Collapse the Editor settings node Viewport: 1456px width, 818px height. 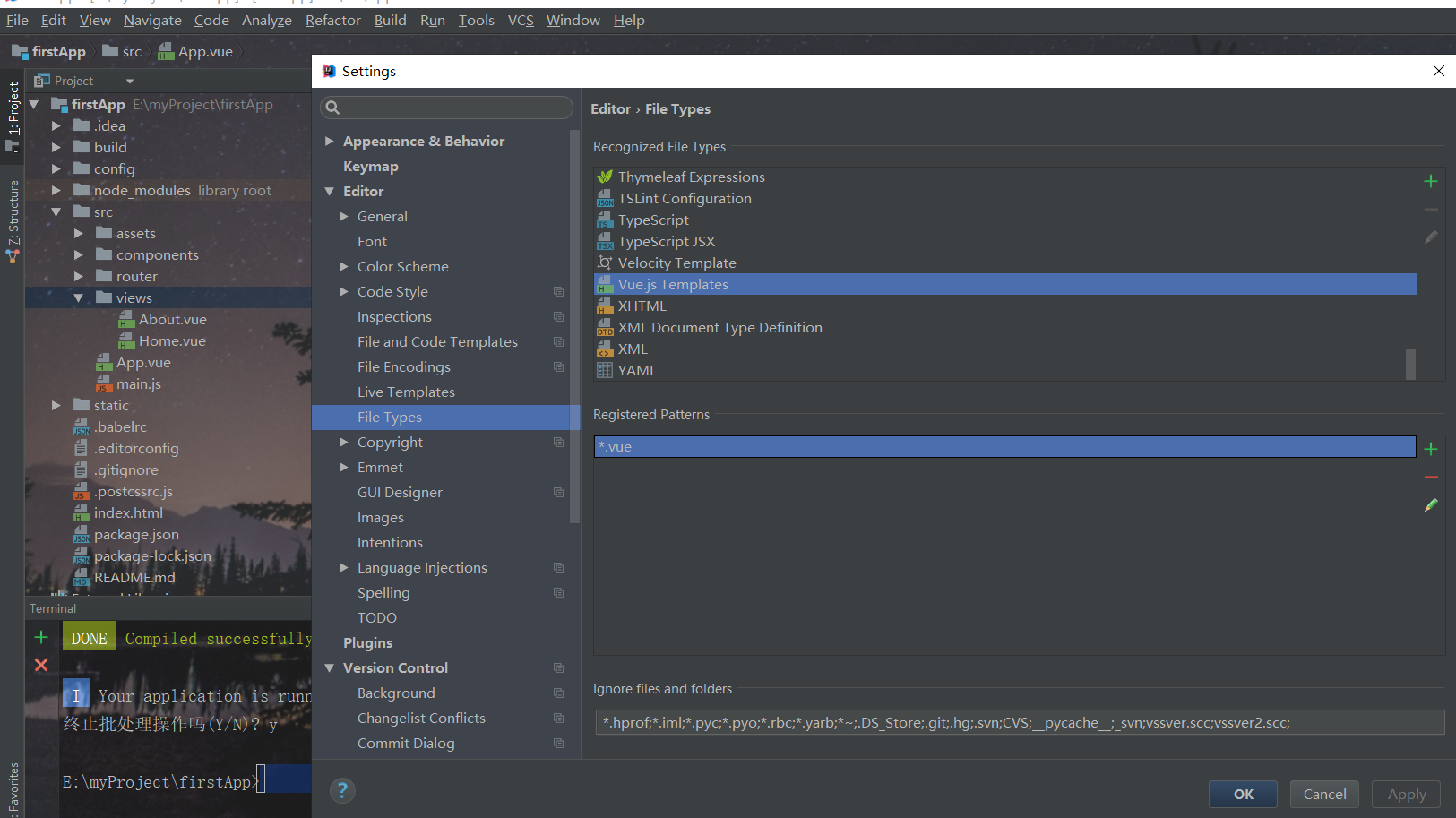tap(330, 191)
